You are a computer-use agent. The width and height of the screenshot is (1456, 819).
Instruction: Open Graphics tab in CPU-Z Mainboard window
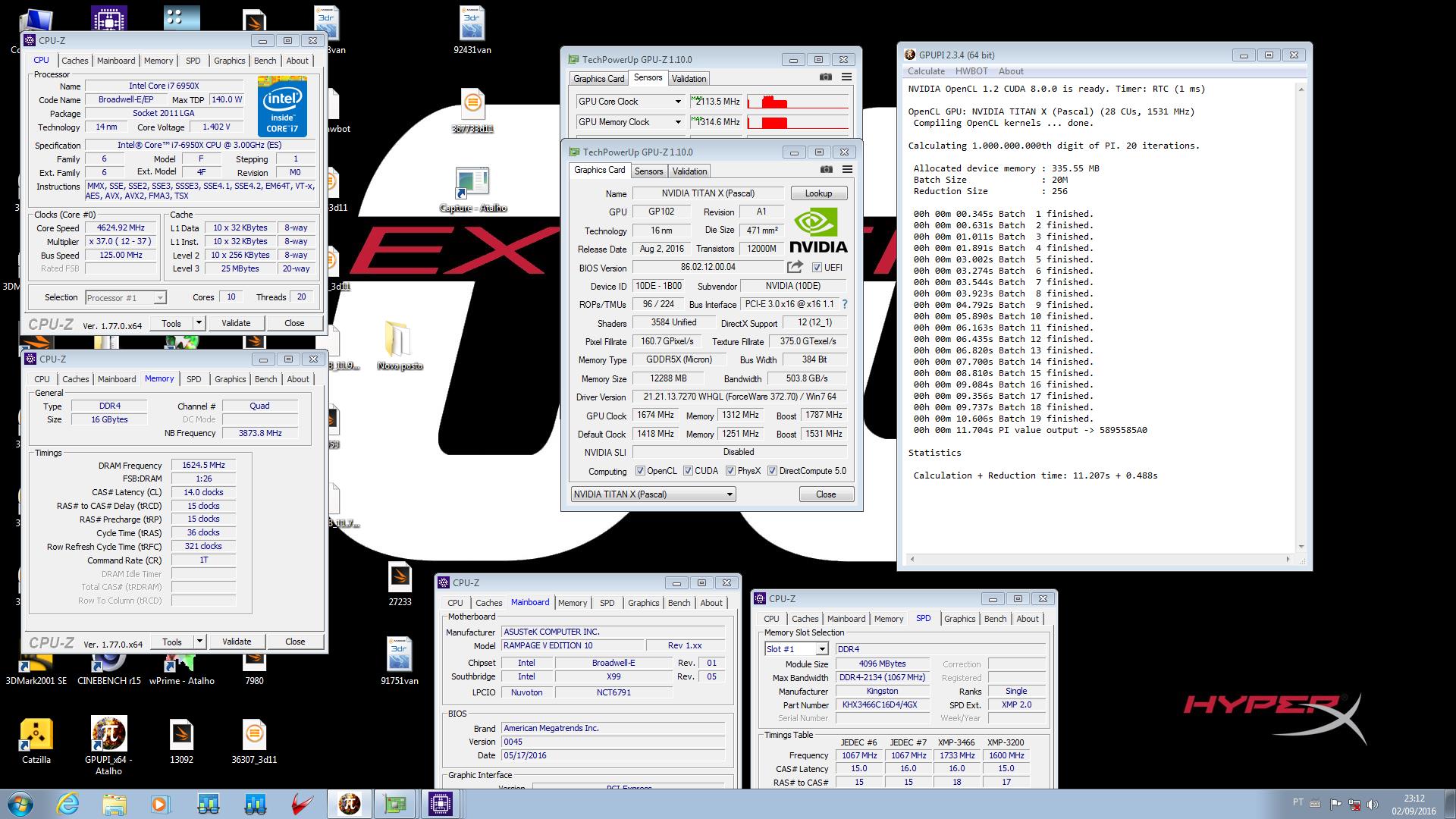[x=644, y=603]
